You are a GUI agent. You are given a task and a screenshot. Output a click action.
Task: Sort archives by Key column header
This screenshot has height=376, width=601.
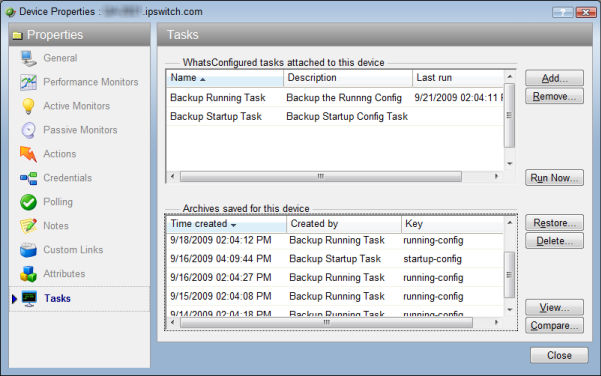point(452,224)
